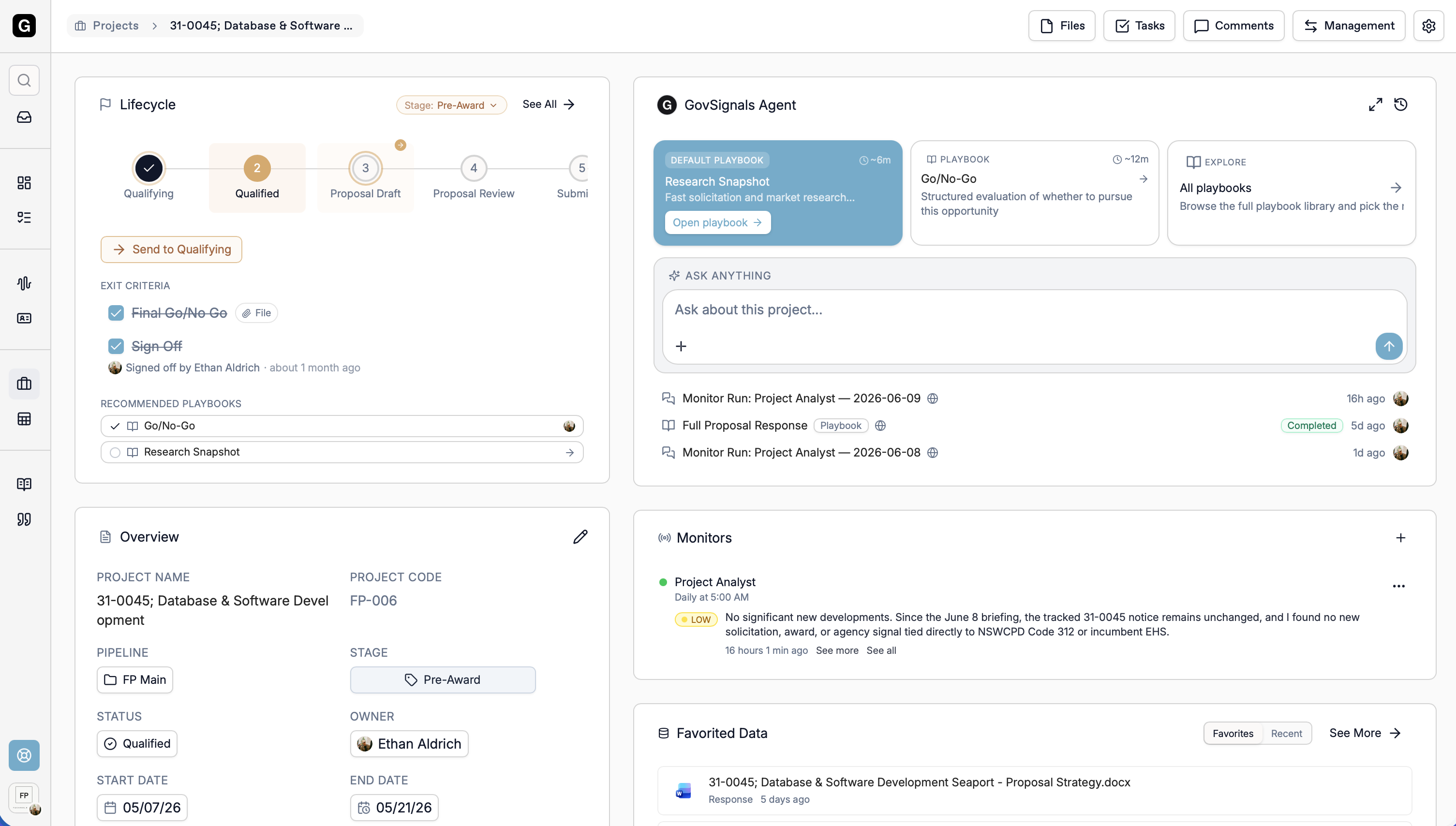Image resolution: width=1456 pixels, height=826 pixels.
Task: Open the Stage: Pre-Award dropdown
Action: pos(451,105)
